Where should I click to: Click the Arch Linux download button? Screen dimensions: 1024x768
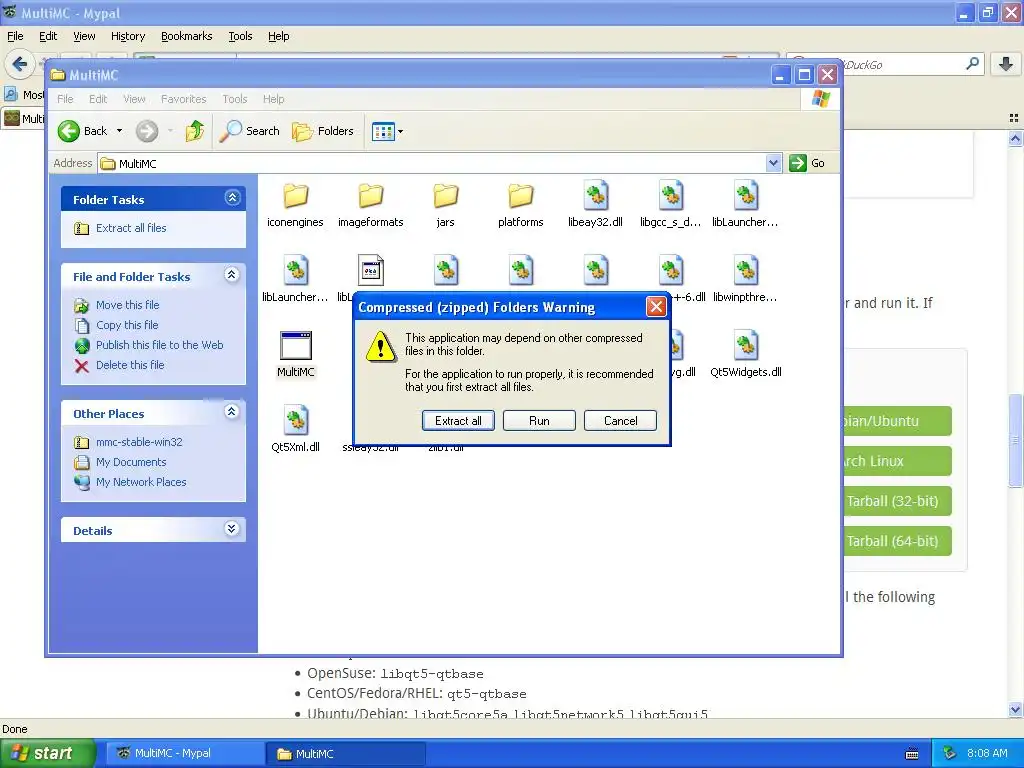(x=897, y=461)
